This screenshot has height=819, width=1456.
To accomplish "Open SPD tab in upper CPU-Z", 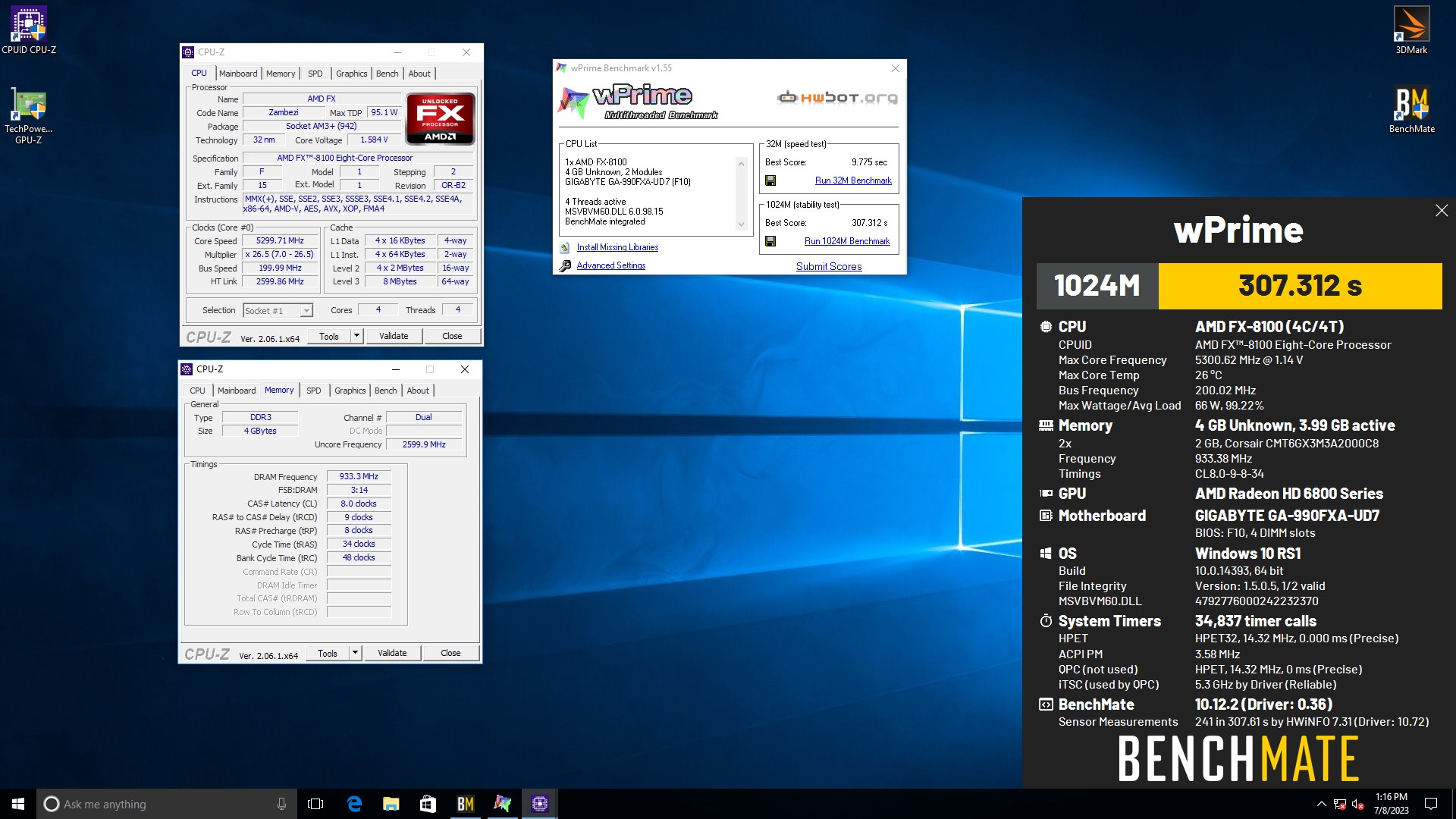I will (315, 74).
